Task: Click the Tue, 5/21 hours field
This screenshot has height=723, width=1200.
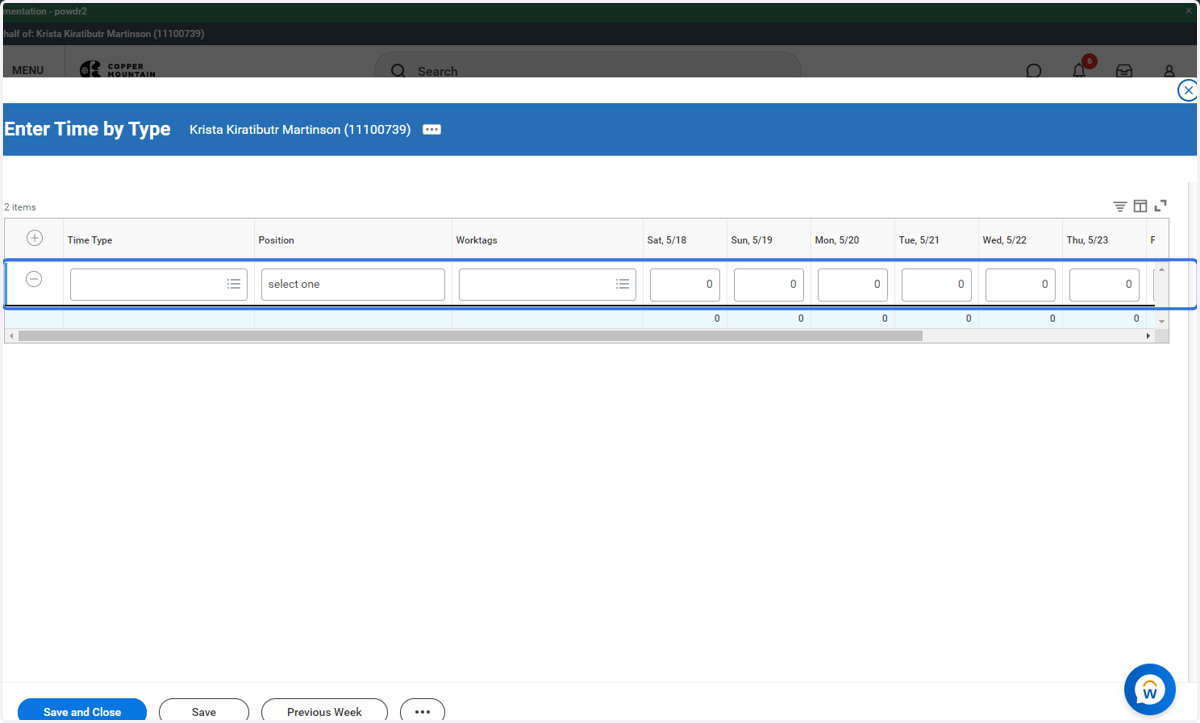Action: (x=937, y=284)
